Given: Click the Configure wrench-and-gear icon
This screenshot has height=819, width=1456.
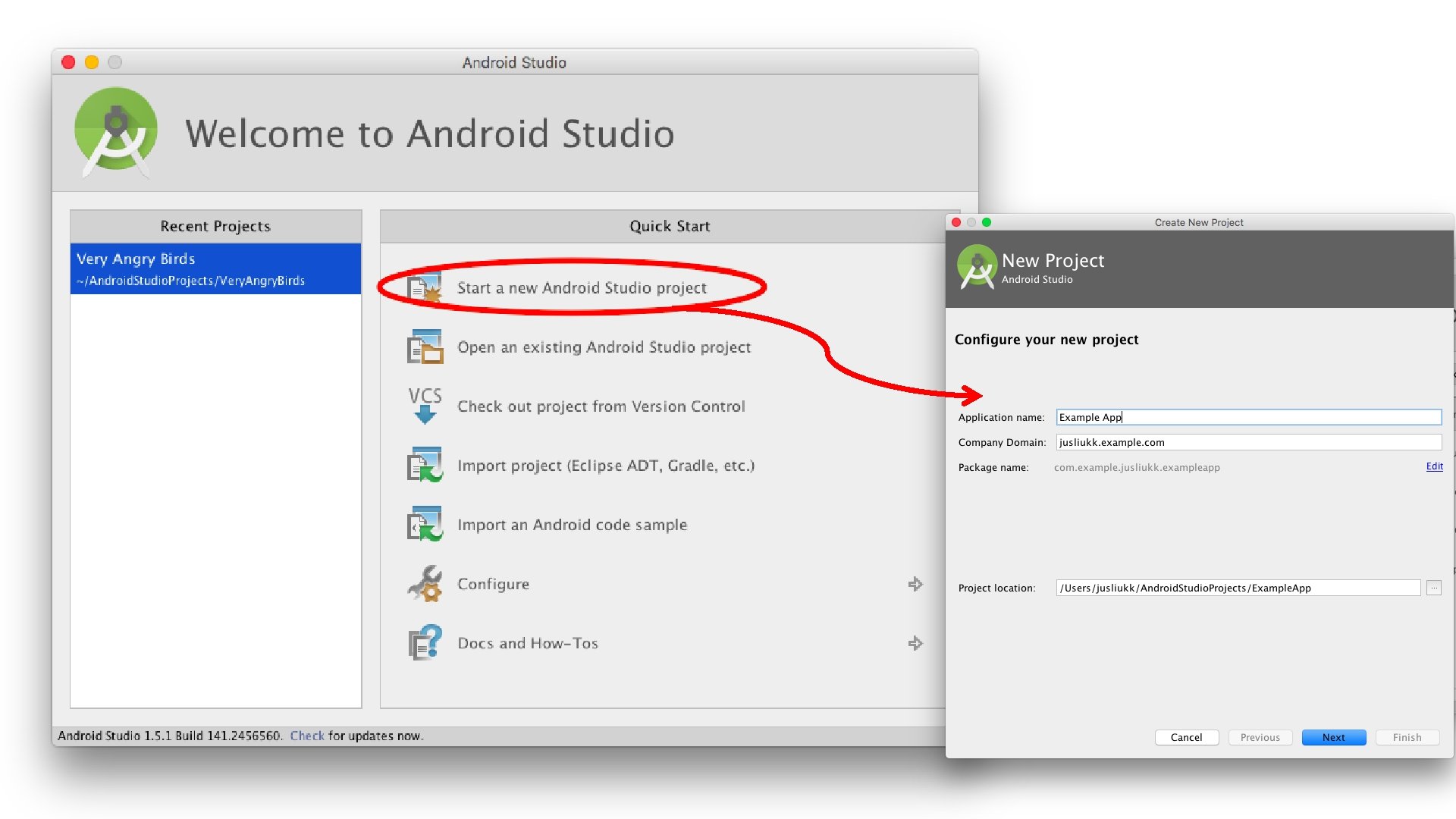Looking at the screenshot, I should 425,584.
